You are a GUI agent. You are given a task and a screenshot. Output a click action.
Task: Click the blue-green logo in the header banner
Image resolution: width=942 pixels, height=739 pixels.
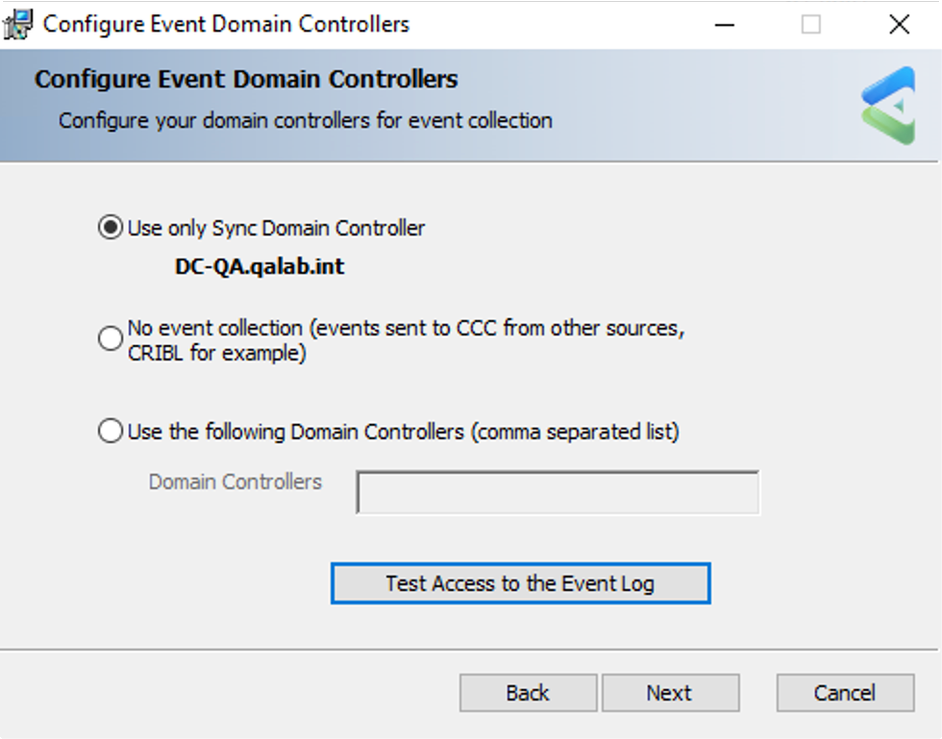(888, 106)
